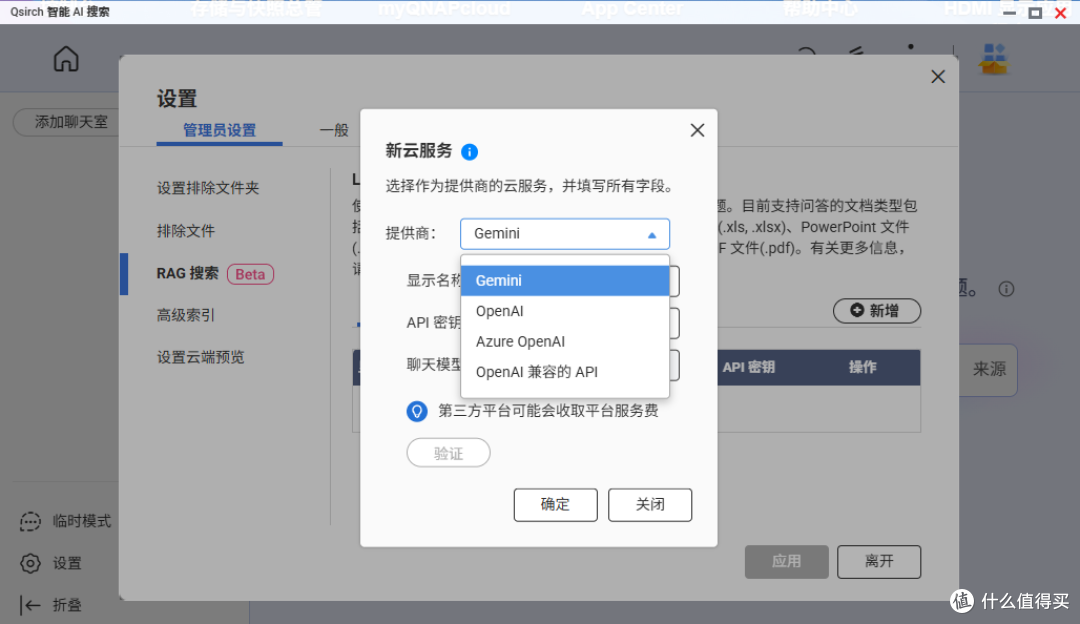Maximize the Qsirch window
Screen dimensions: 1080x624
pos(1035,12)
